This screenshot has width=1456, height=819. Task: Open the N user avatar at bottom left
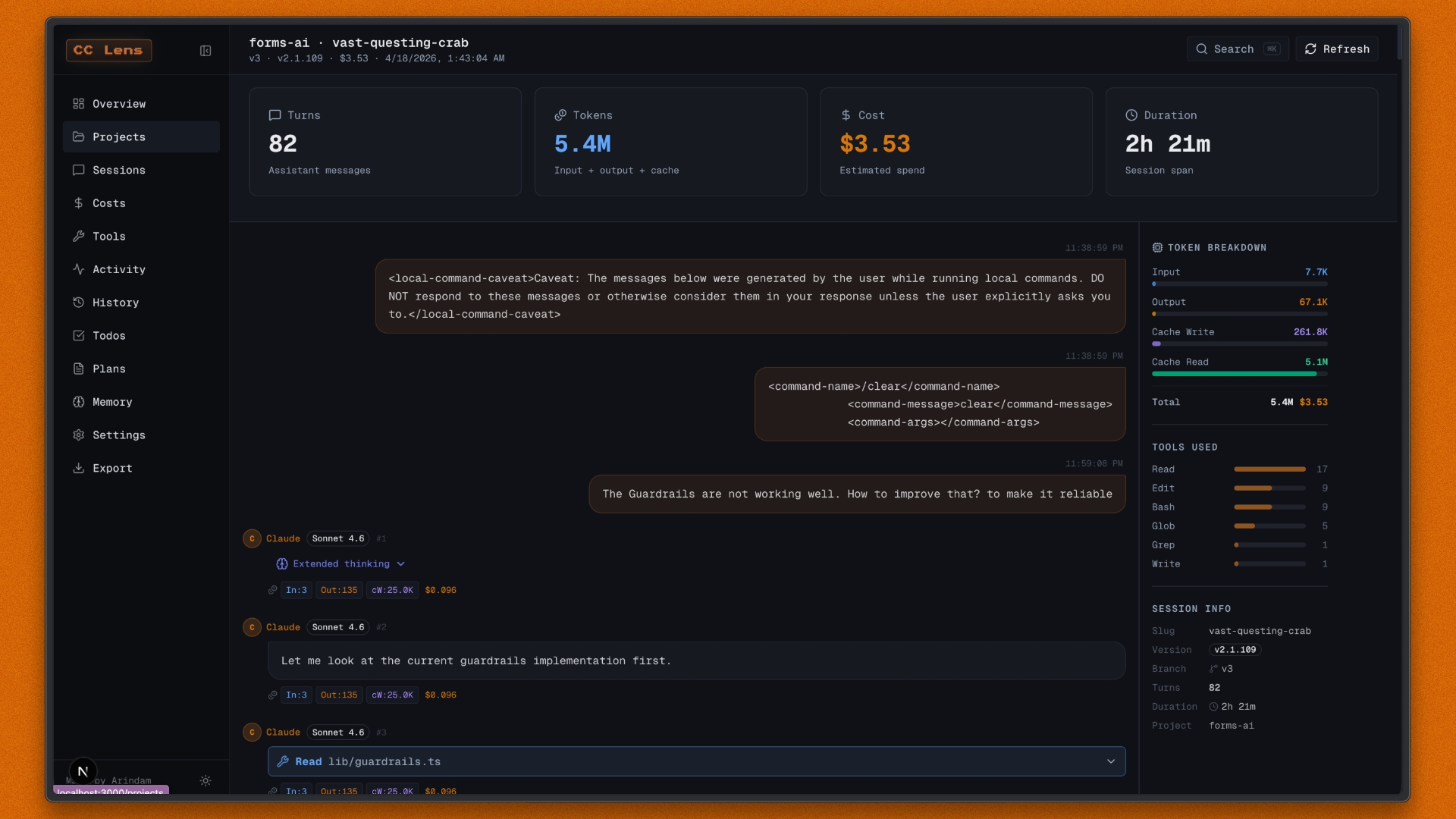point(82,771)
